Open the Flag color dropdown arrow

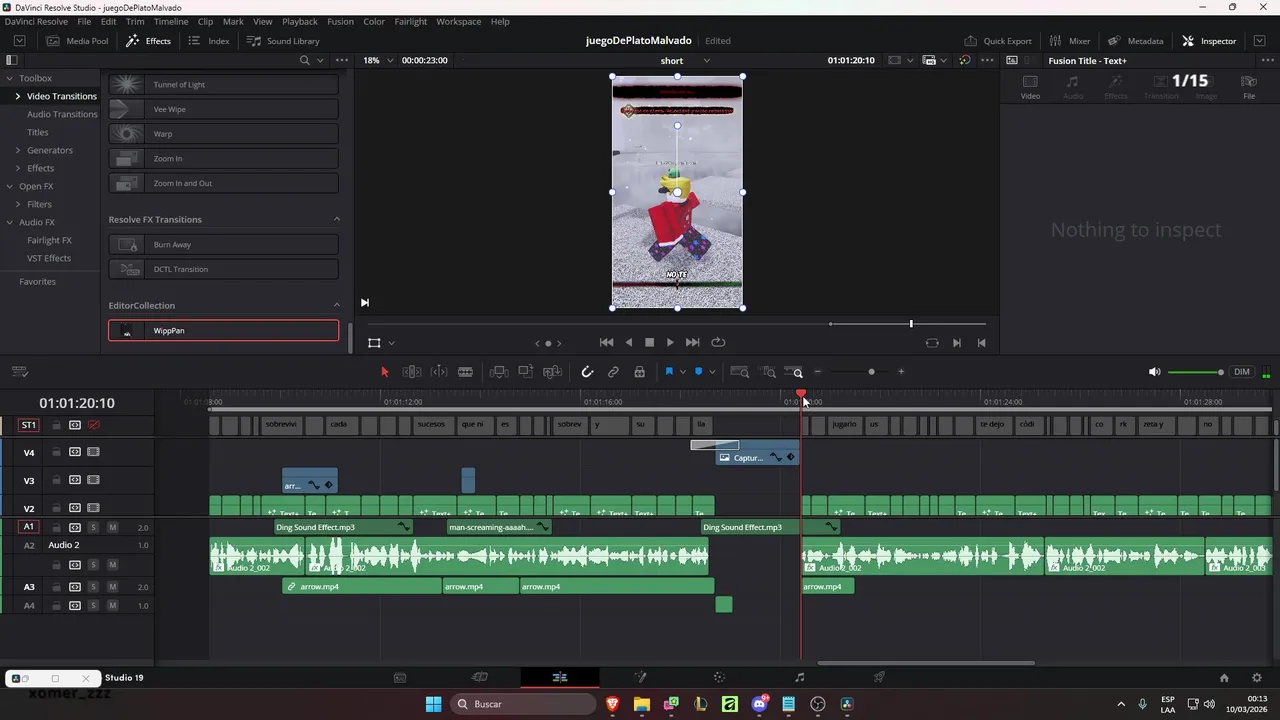click(x=683, y=372)
